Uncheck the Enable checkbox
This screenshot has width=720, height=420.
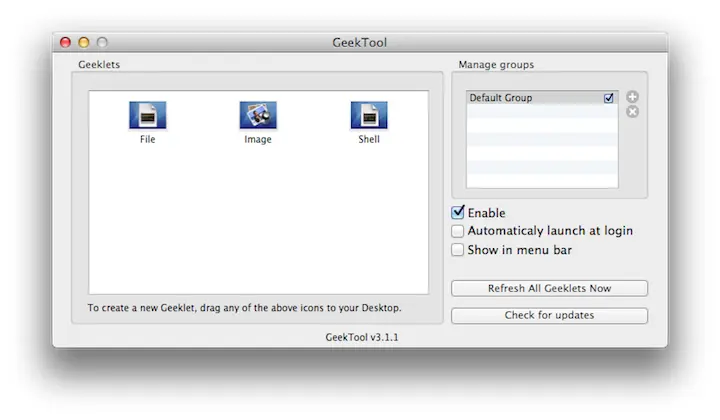458,212
